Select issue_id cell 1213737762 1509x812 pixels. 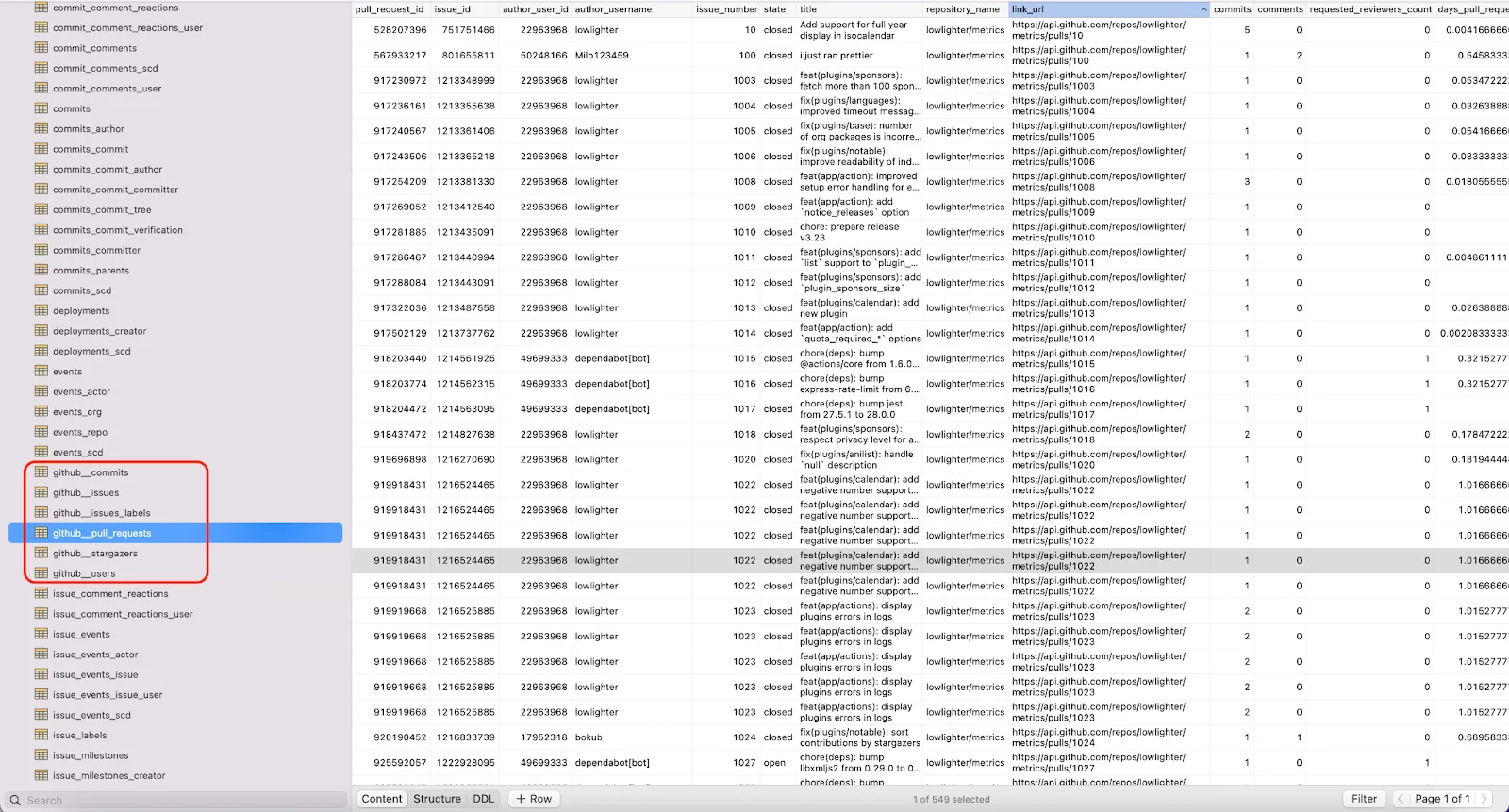pos(466,333)
